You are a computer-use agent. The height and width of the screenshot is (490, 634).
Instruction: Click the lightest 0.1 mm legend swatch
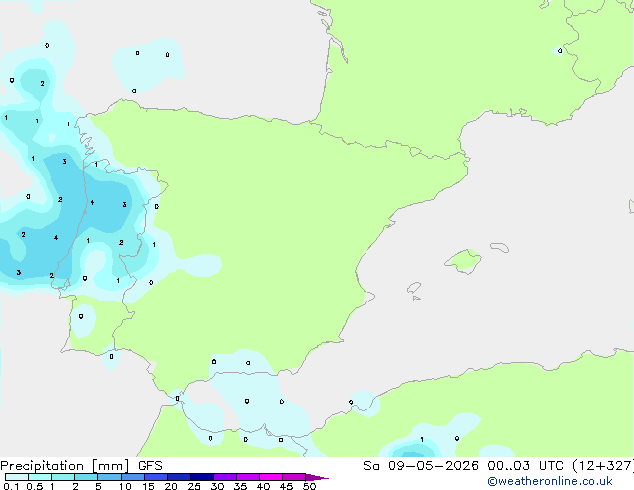click(x=17, y=477)
